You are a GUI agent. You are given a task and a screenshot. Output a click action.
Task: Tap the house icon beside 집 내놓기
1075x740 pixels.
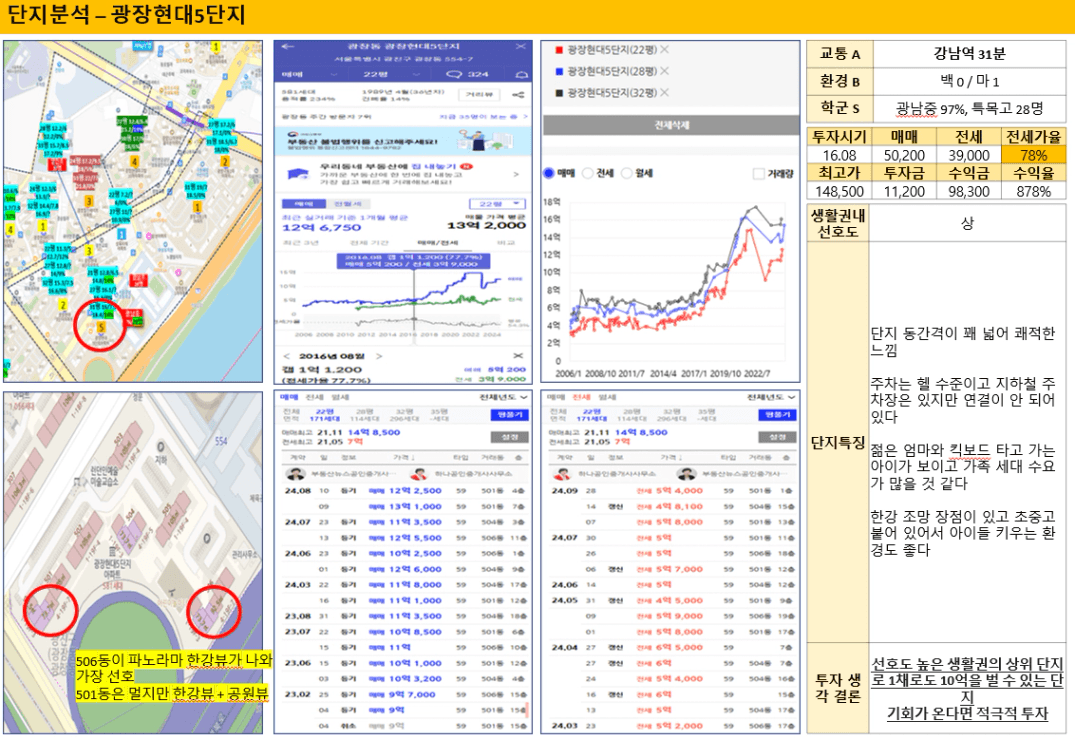tap(296, 173)
